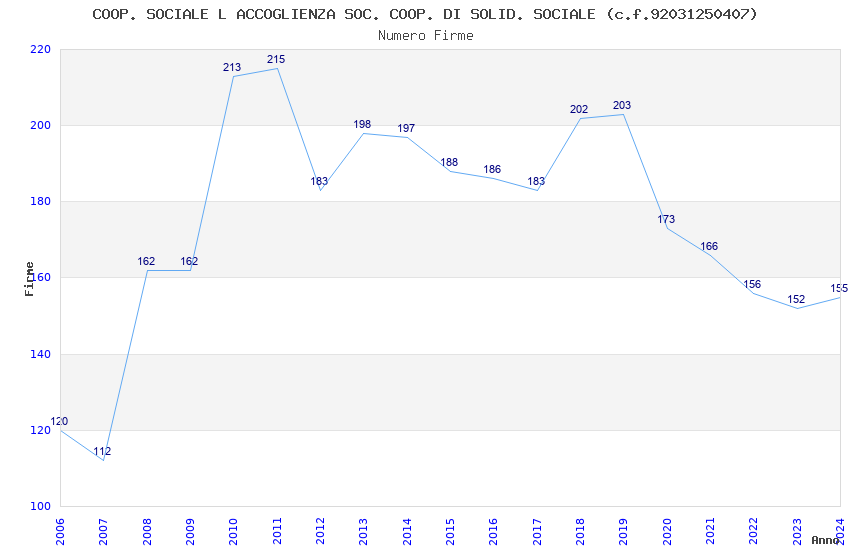The height and width of the screenshot is (550, 850).
Task: Click the x-axis year label 2011
Action: click(277, 532)
